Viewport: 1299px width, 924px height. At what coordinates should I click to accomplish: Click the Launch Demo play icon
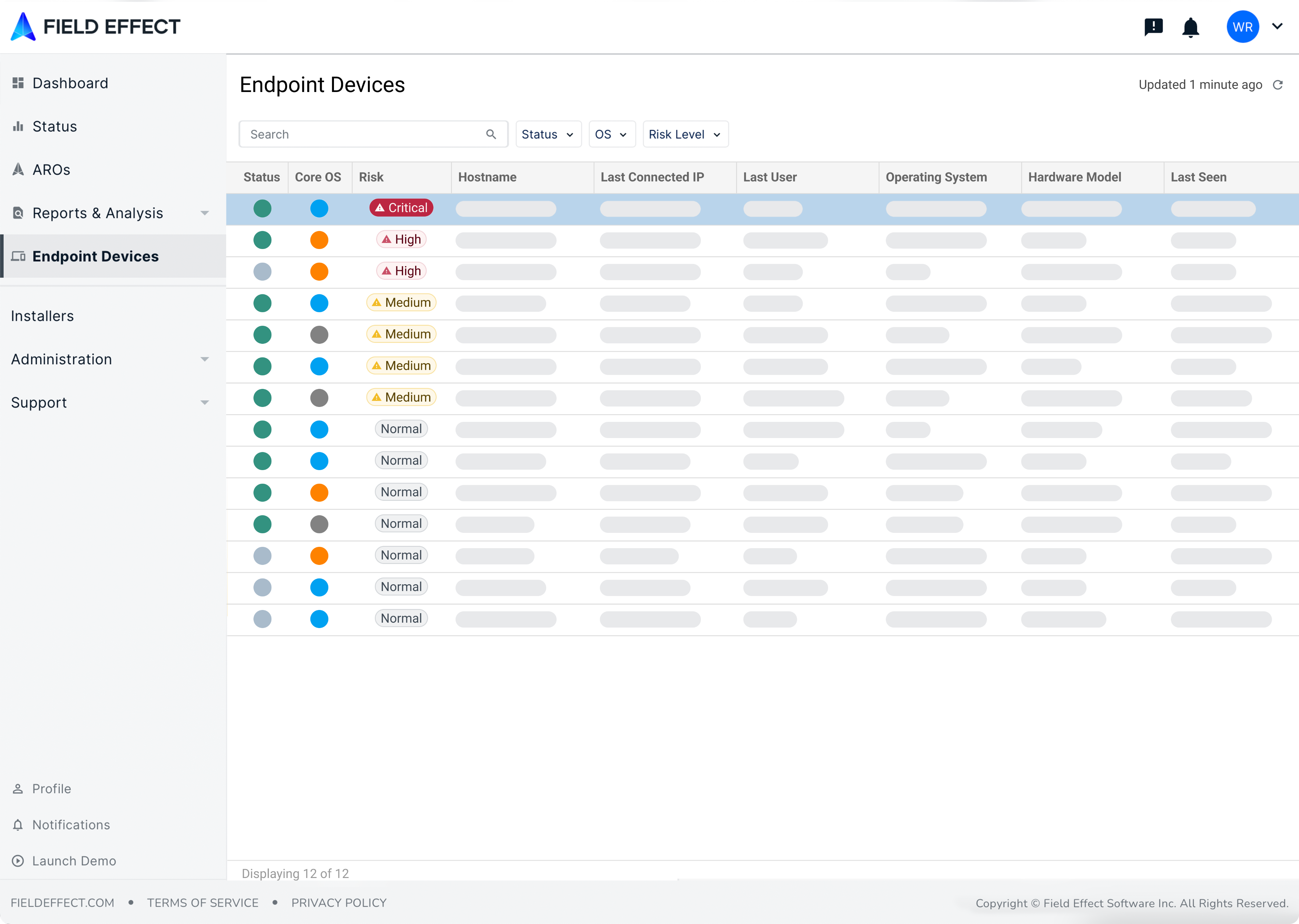point(18,861)
